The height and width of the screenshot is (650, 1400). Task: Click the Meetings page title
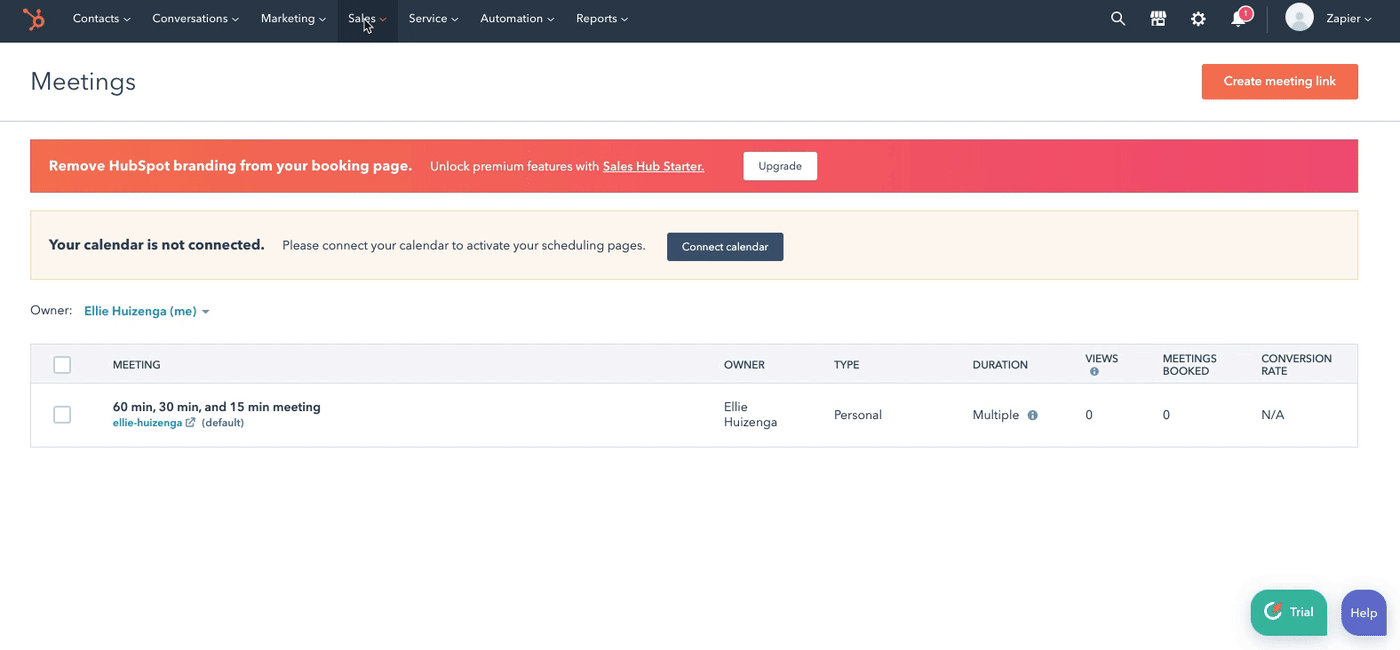pos(83,82)
